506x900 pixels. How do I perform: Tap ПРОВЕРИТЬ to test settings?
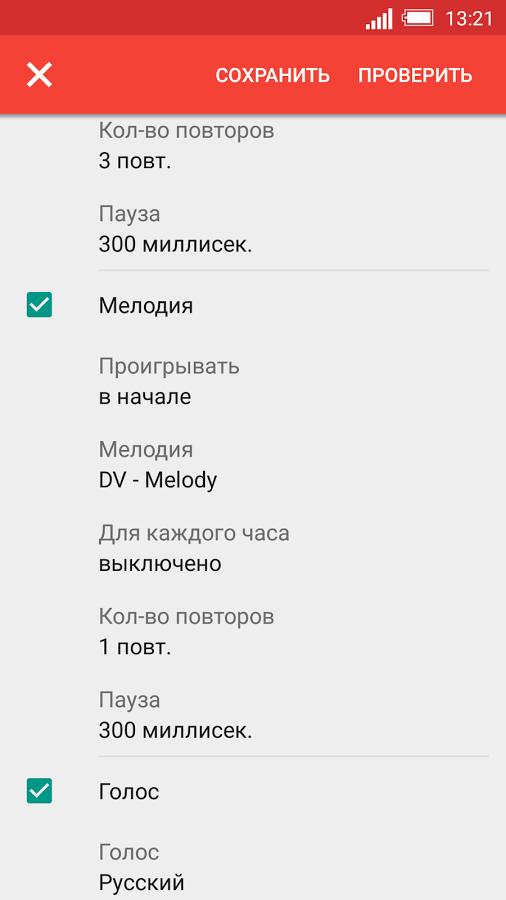tap(415, 75)
